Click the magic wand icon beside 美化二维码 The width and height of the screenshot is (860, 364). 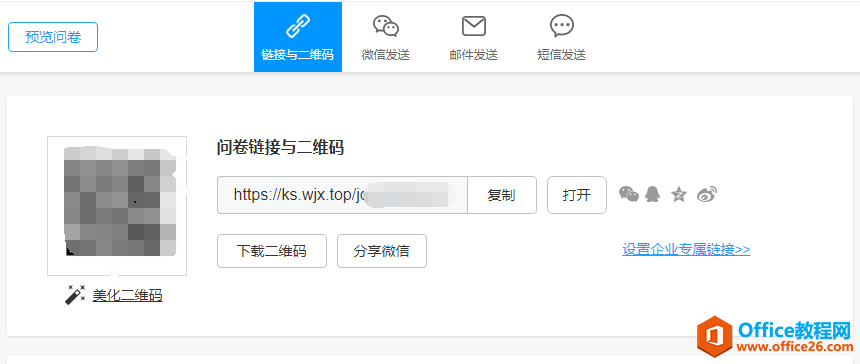pos(75,295)
